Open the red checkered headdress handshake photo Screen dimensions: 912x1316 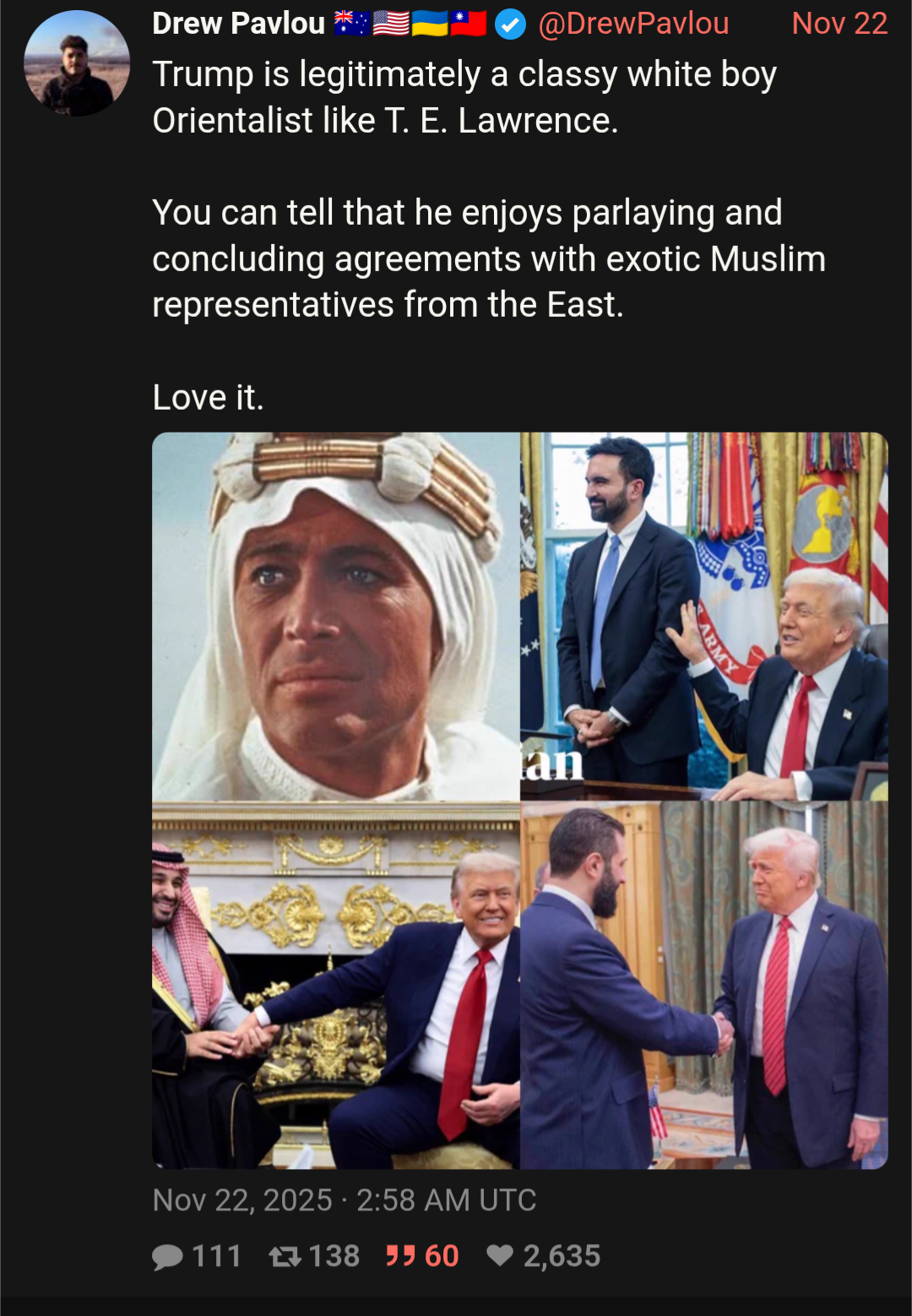(335, 986)
